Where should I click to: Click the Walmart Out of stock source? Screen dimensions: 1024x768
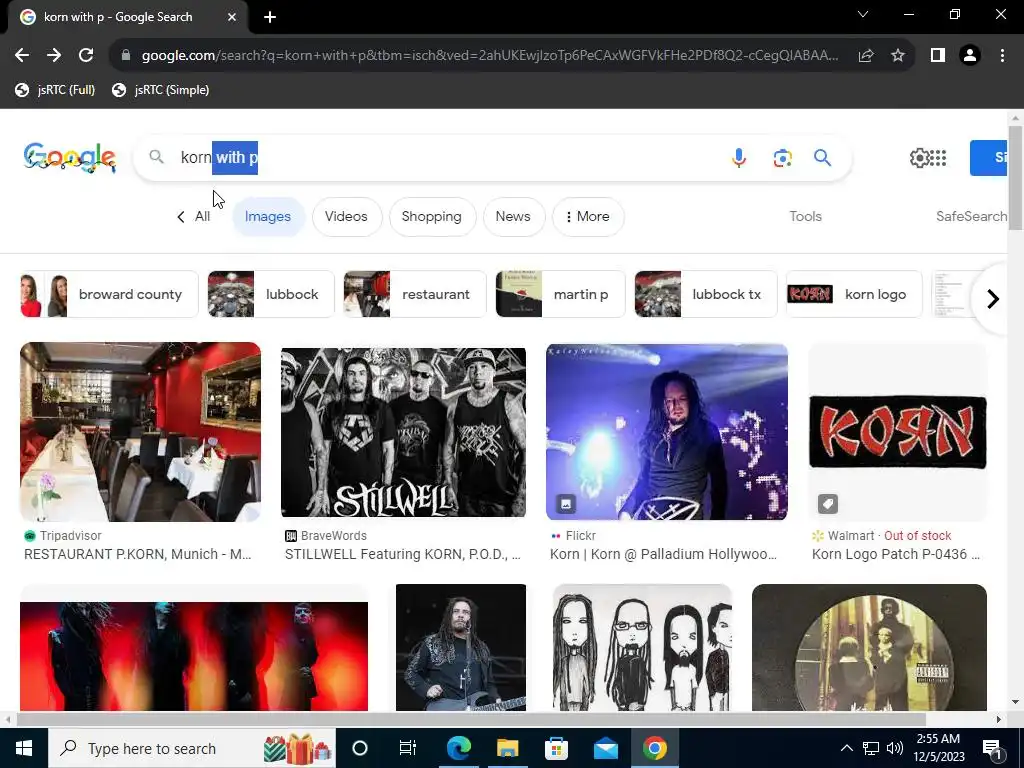(882, 536)
